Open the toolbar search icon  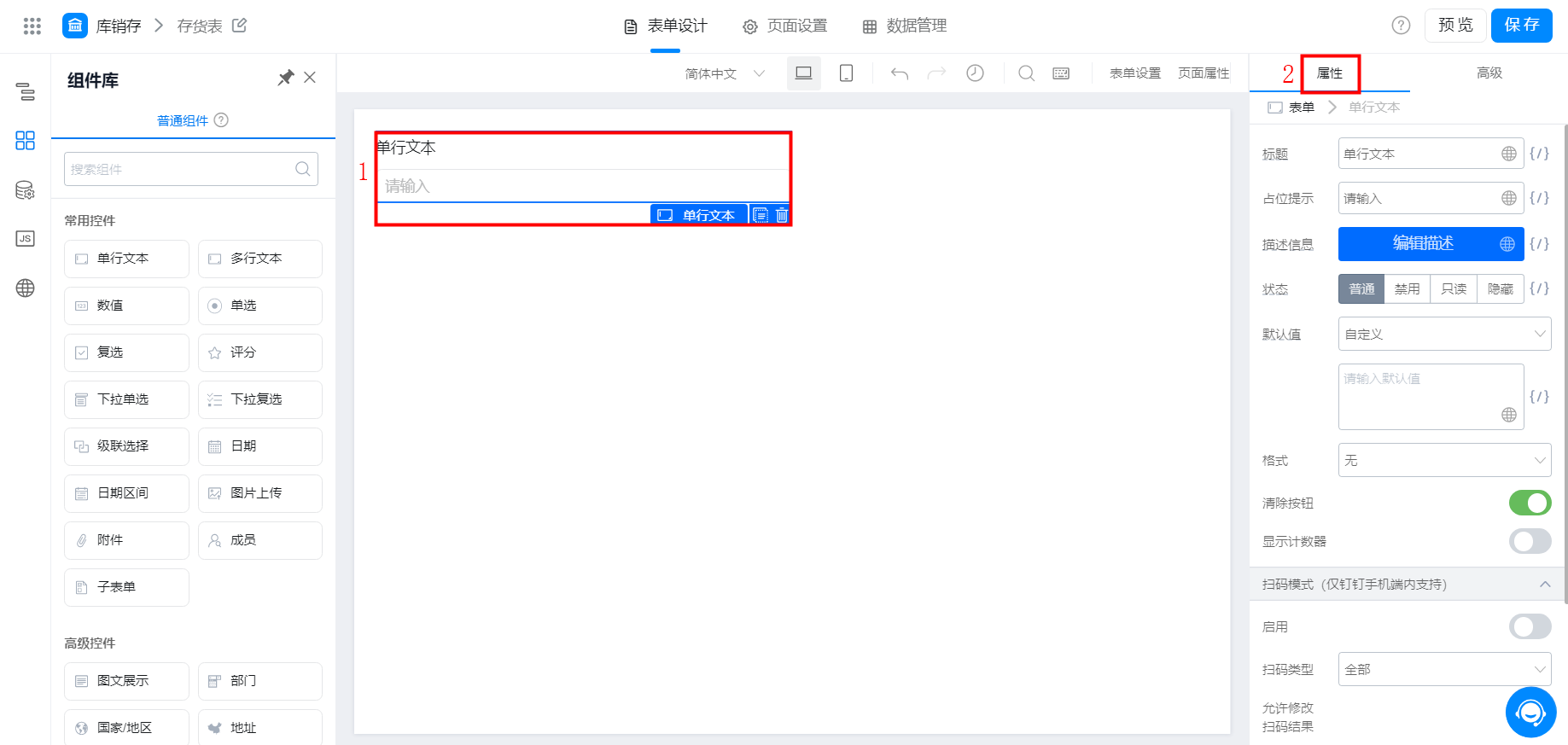(x=1027, y=73)
